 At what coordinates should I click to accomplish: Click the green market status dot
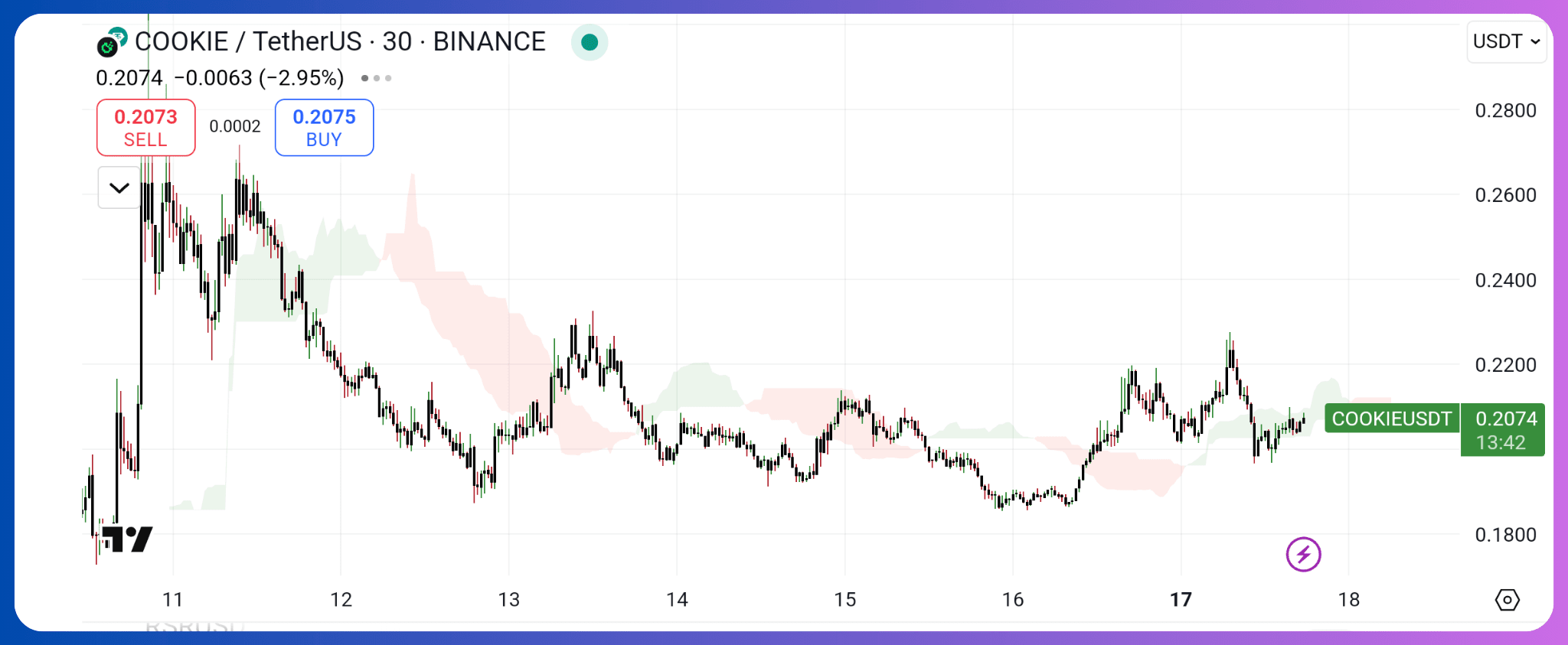(x=590, y=42)
